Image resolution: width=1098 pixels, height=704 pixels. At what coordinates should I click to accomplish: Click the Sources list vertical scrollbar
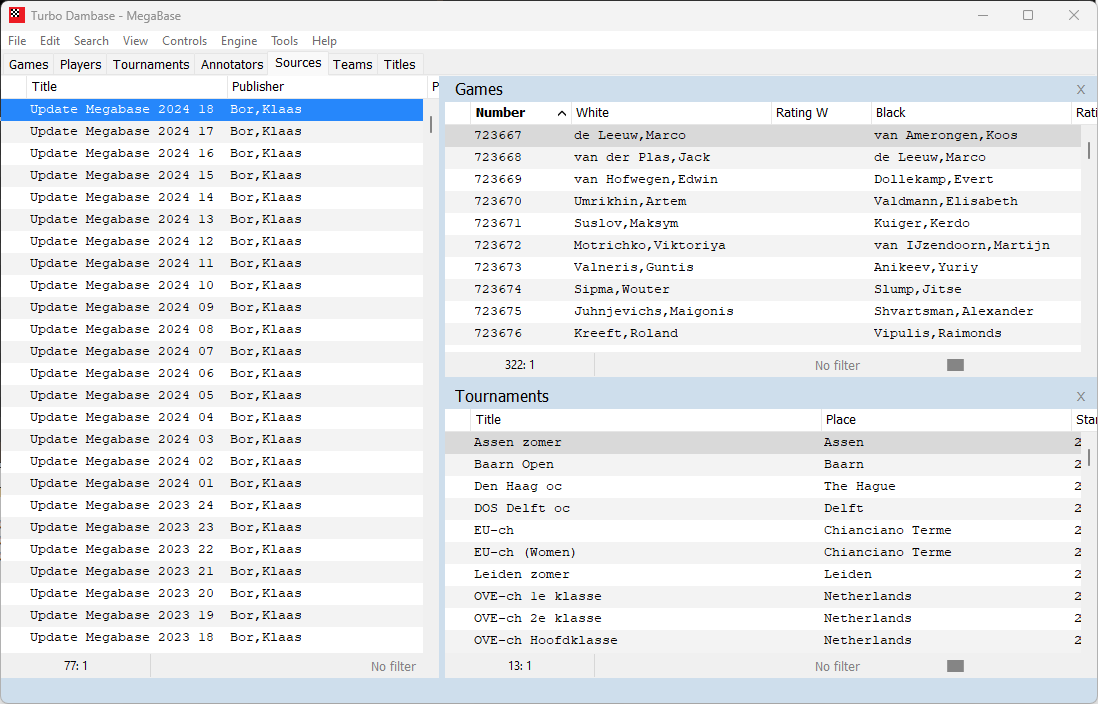[x=431, y=125]
